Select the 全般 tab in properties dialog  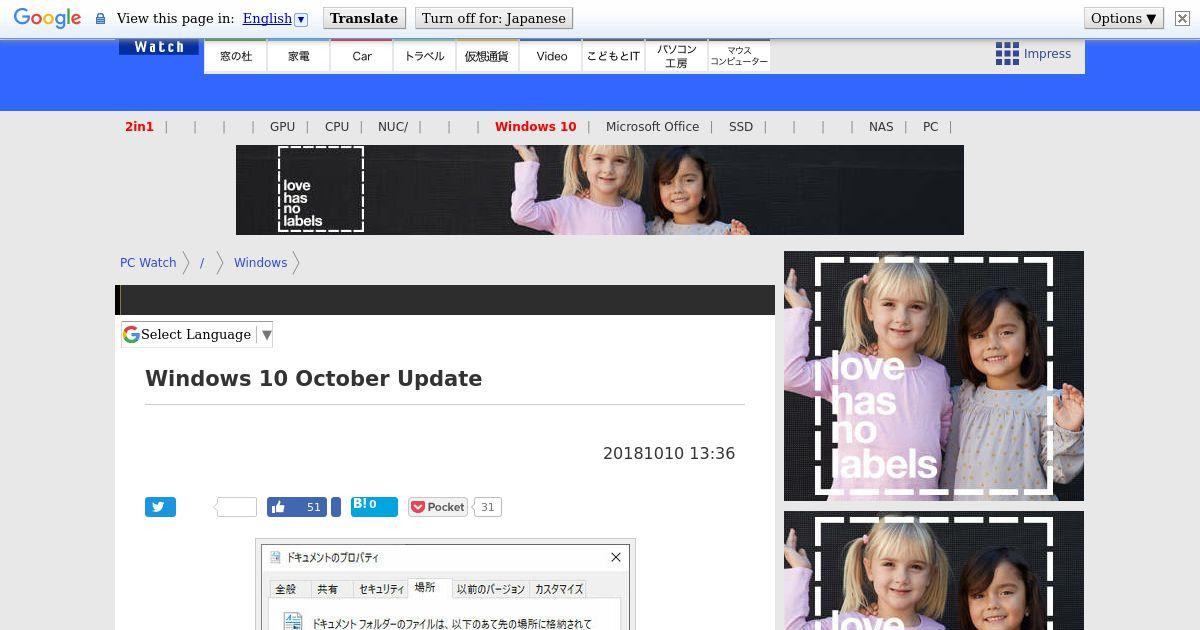point(286,589)
